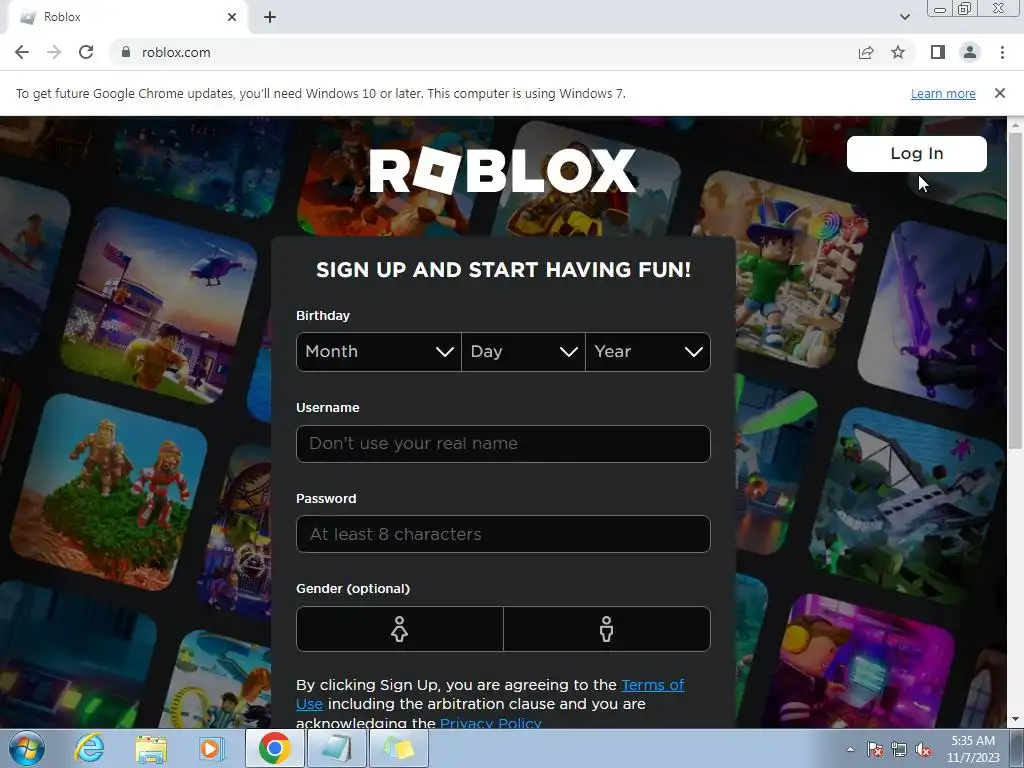Minimize the Chrome window
1024x768 pixels.
click(x=940, y=9)
